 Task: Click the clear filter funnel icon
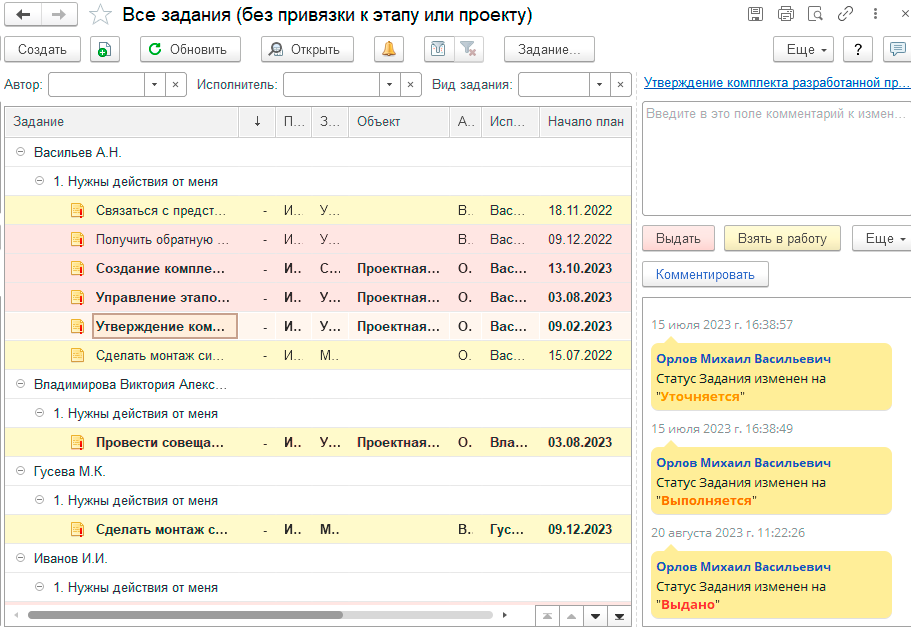coord(466,50)
